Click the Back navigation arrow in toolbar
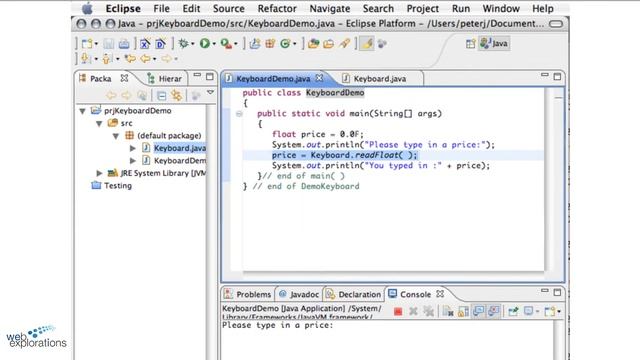 [145, 59]
